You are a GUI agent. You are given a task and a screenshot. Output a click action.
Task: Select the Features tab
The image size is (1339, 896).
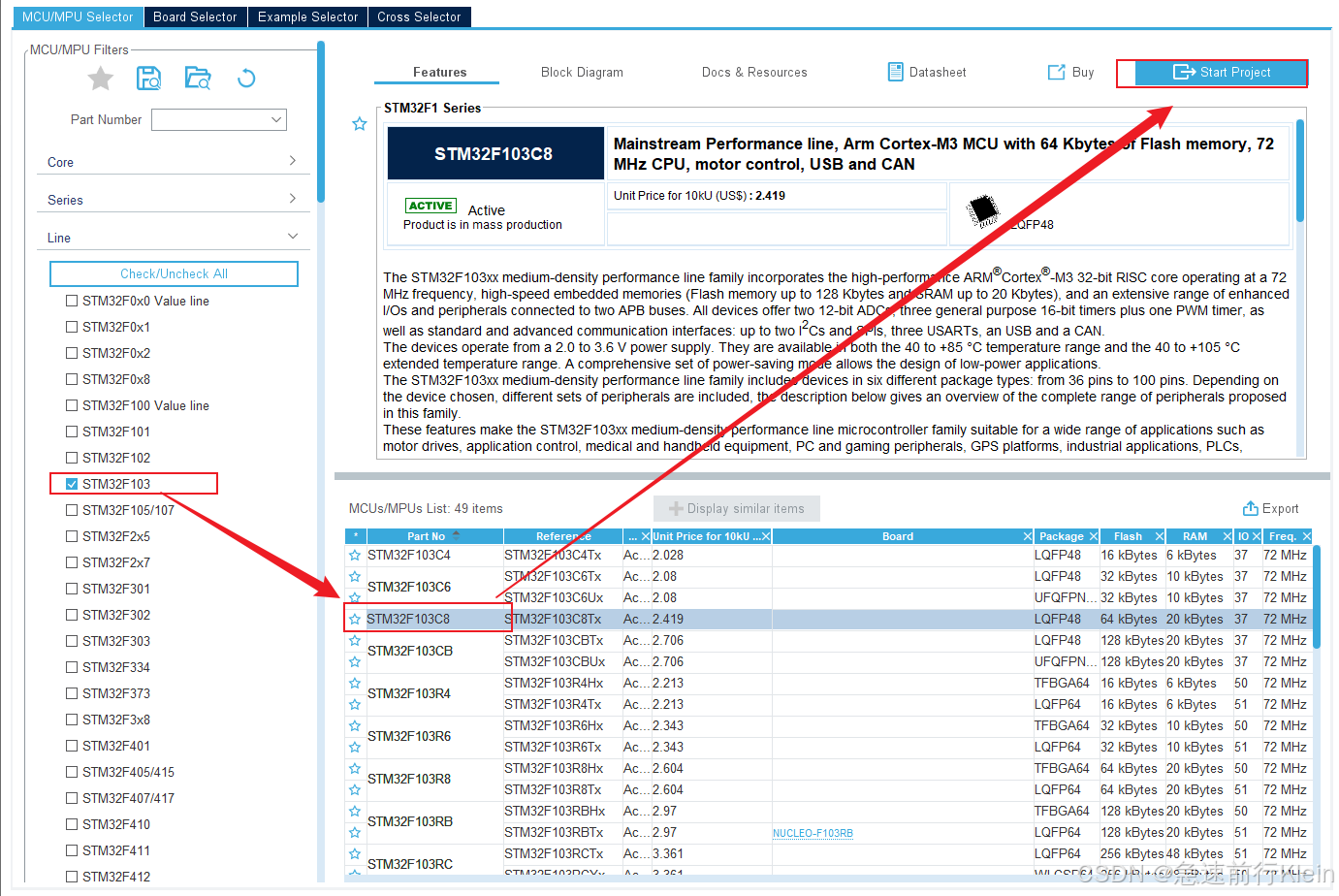pyautogui.click(x=439, y=72)
